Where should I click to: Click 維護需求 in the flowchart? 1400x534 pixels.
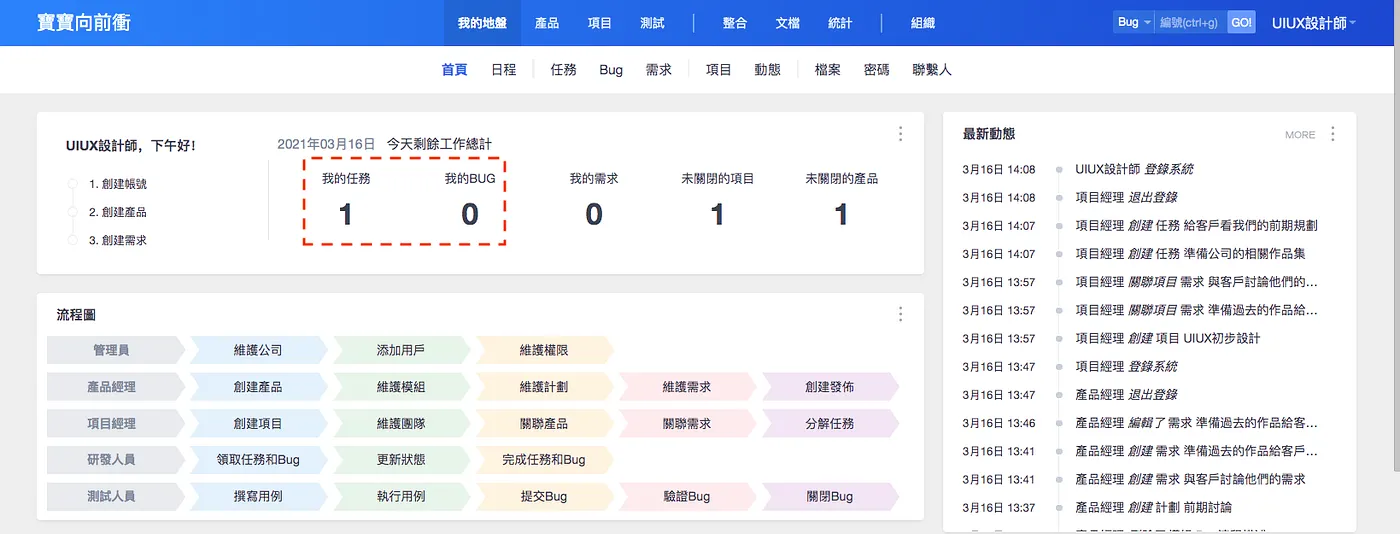687,387
